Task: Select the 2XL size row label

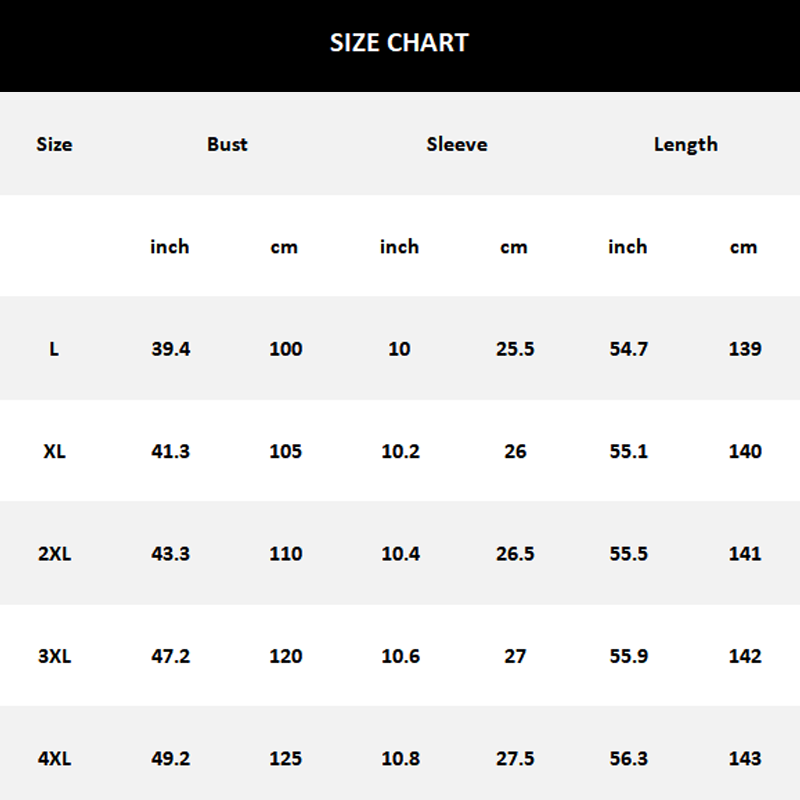Action: coord(54,553)
